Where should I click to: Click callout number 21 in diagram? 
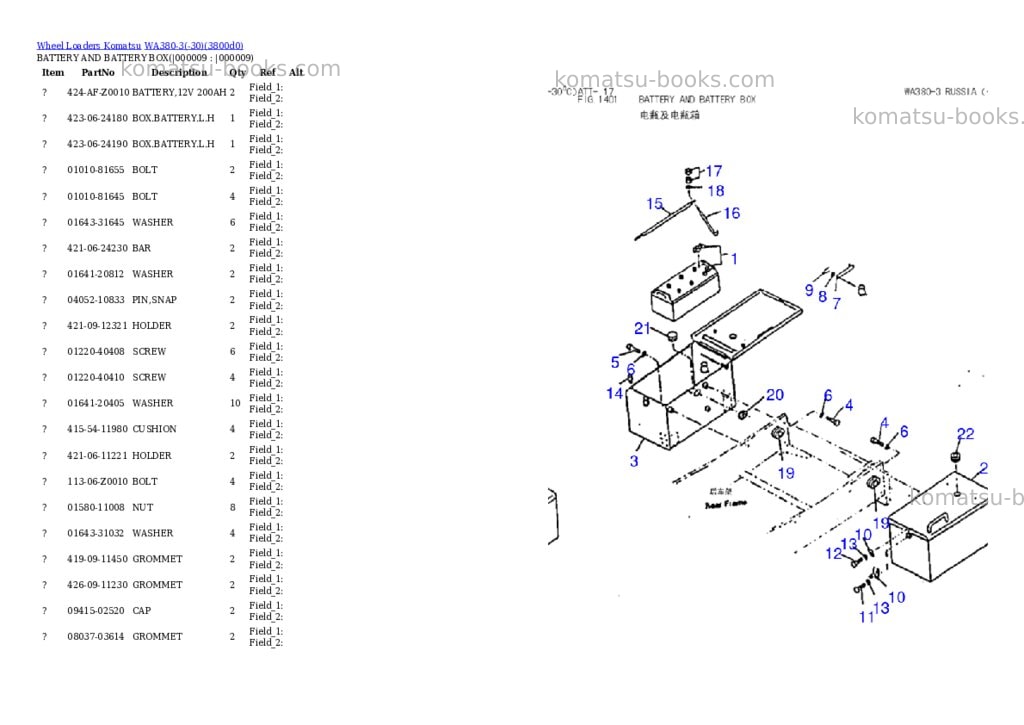tap(642, 329)
